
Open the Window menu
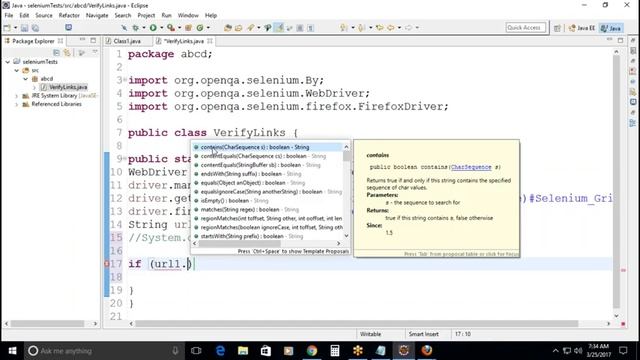(x=188, y=16)
